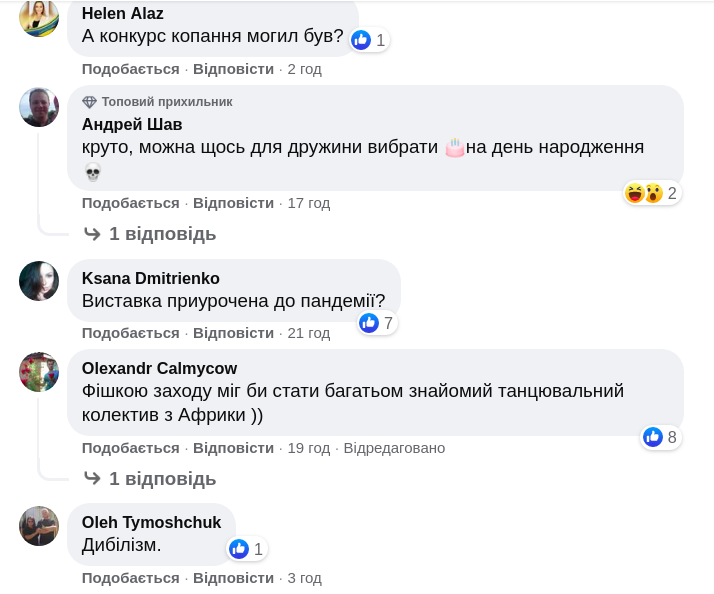View like reaction on Helen Alaz's comment
The width and height of the screenshot is (714, 594).
tap(368, 40)
